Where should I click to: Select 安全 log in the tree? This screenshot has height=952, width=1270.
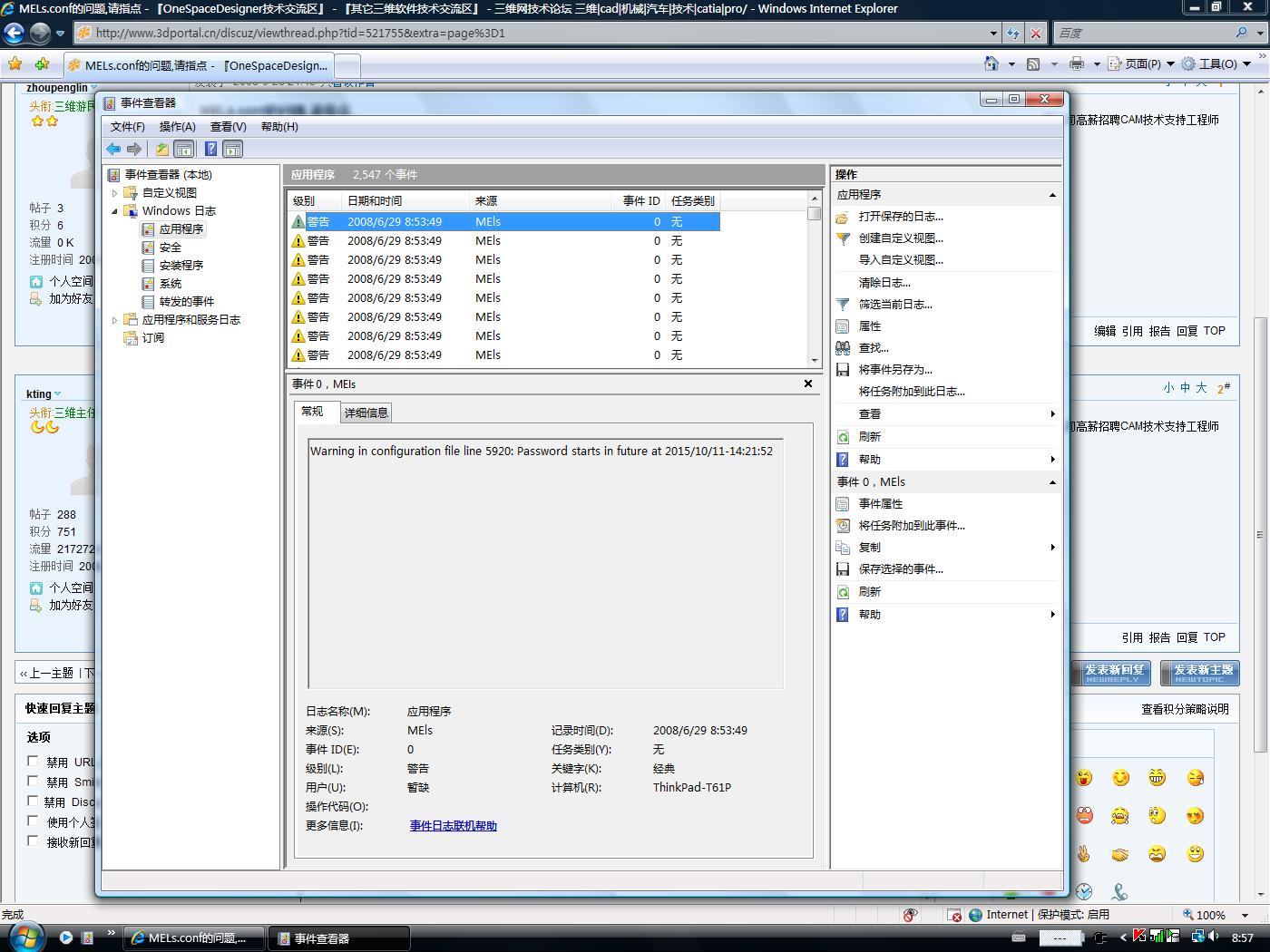pyautogui.click(x=171, y=248)
